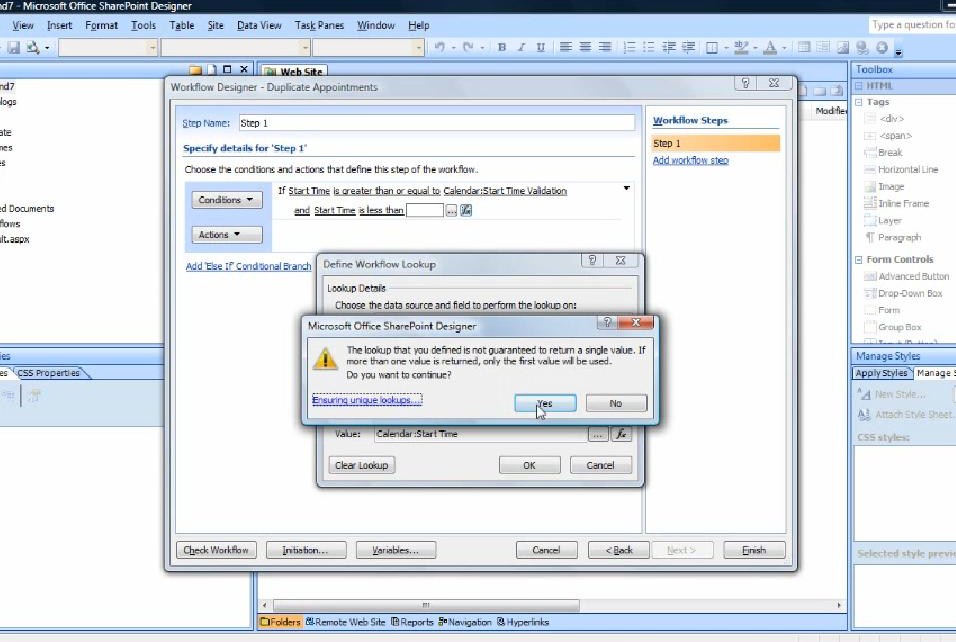Open the Data View menu
Image resolution: width=956 pixels, height=642 pixels.
coord(259,26)
